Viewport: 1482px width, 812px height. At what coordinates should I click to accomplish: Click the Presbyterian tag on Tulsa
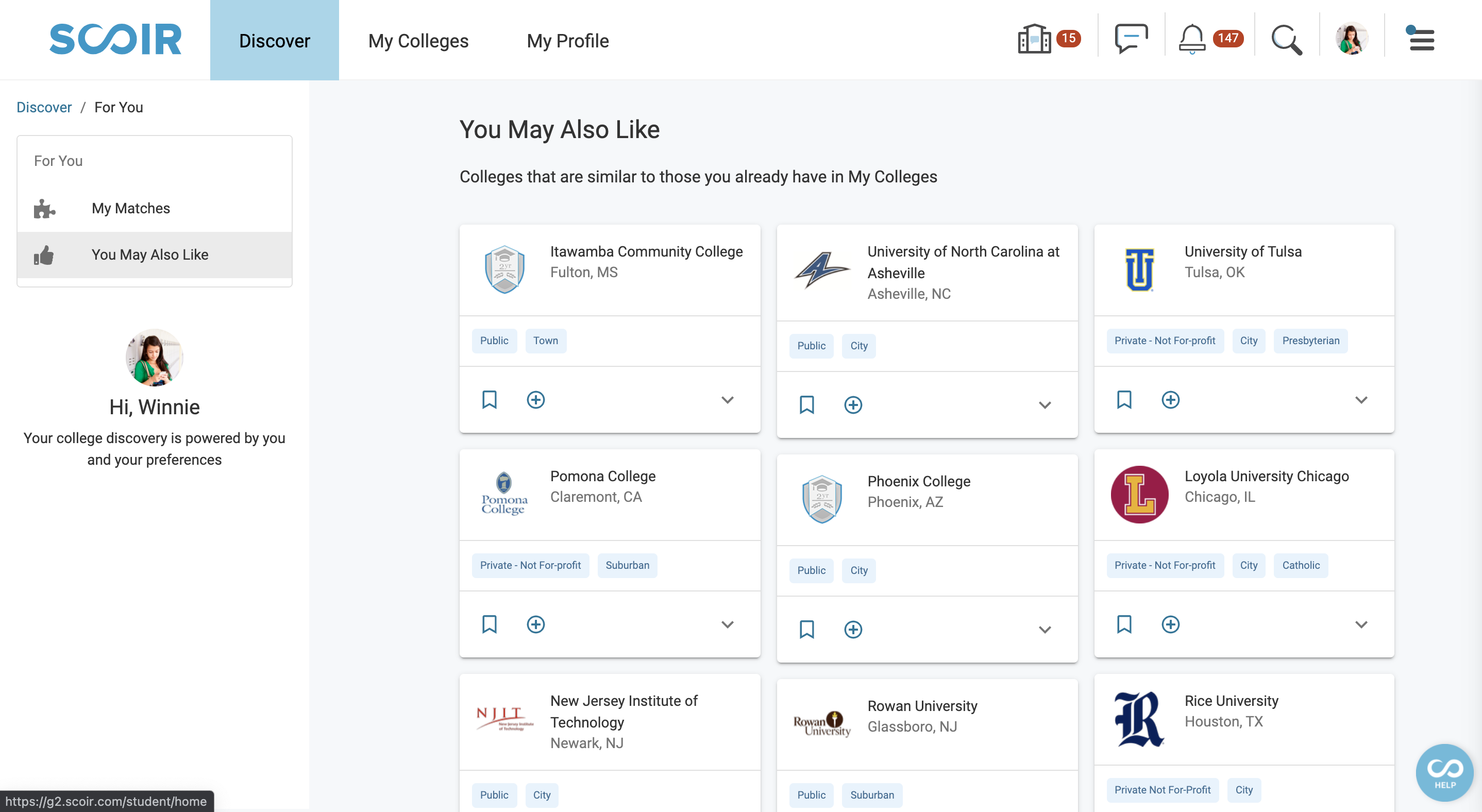(x=1310, y=341)
